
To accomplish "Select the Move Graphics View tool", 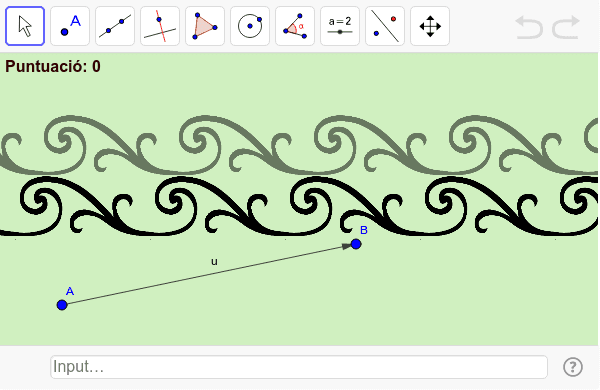I will click(430, 26).
